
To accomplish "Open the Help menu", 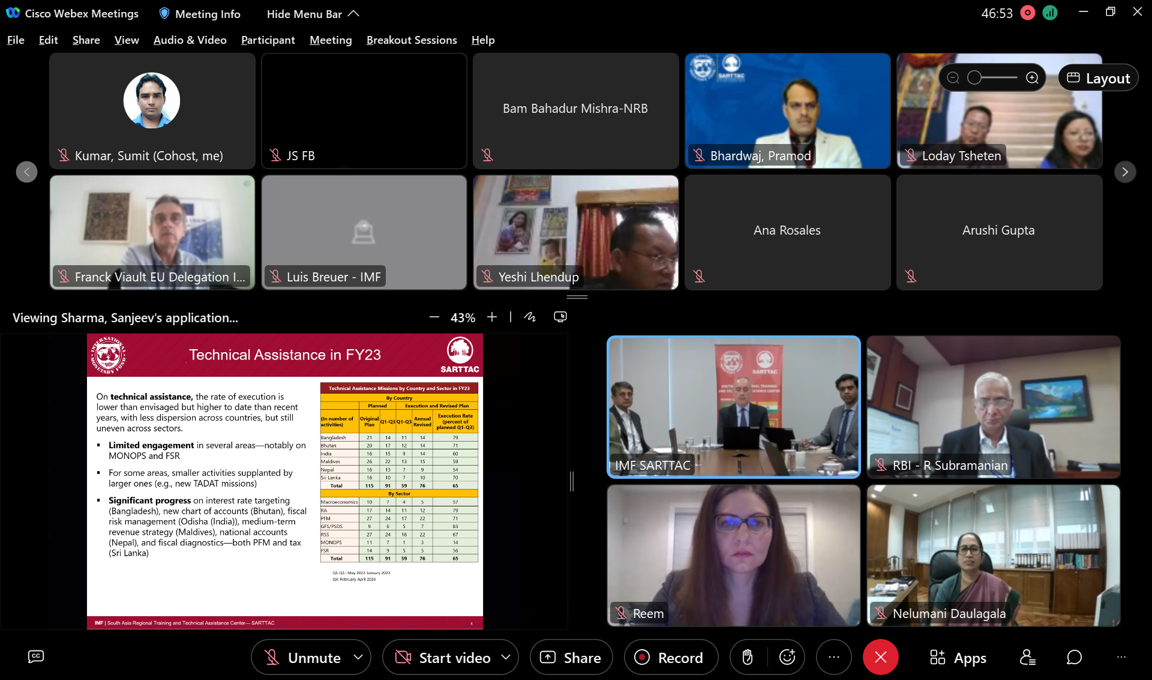I will (x=483, y=40).
